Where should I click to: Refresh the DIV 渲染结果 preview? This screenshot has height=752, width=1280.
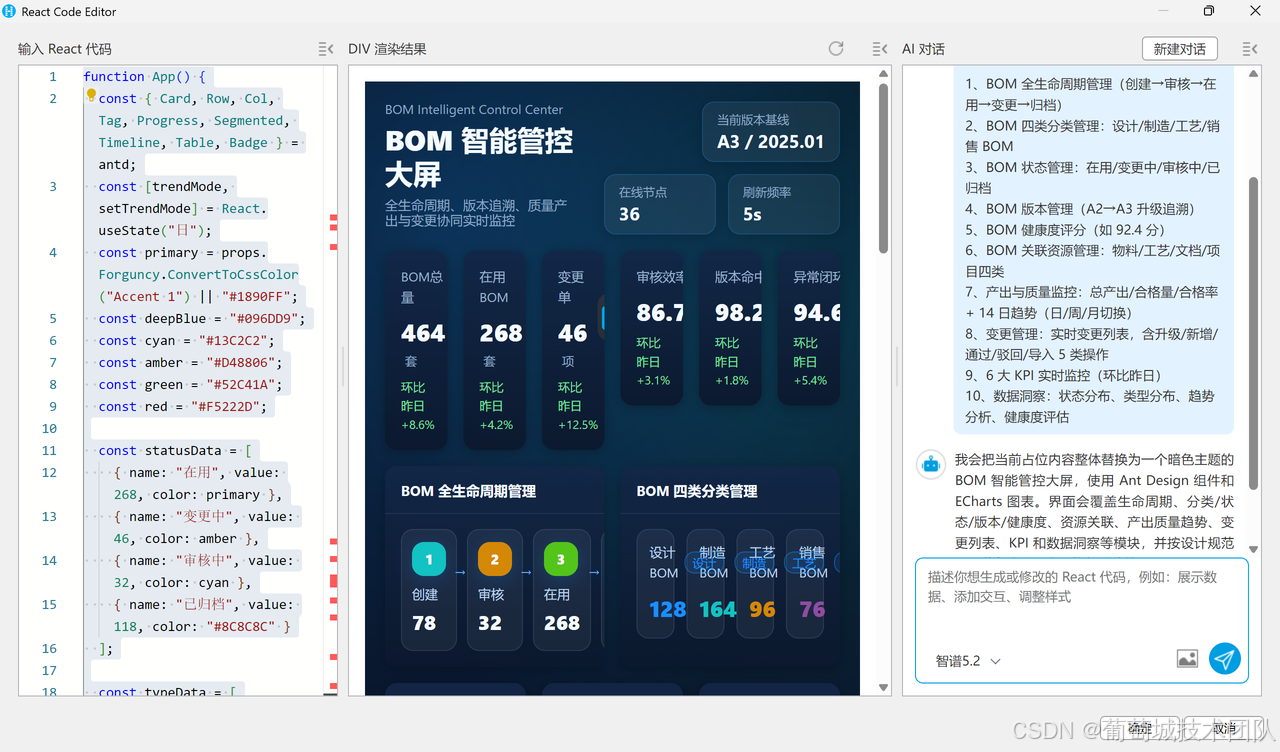click(836, 48)
